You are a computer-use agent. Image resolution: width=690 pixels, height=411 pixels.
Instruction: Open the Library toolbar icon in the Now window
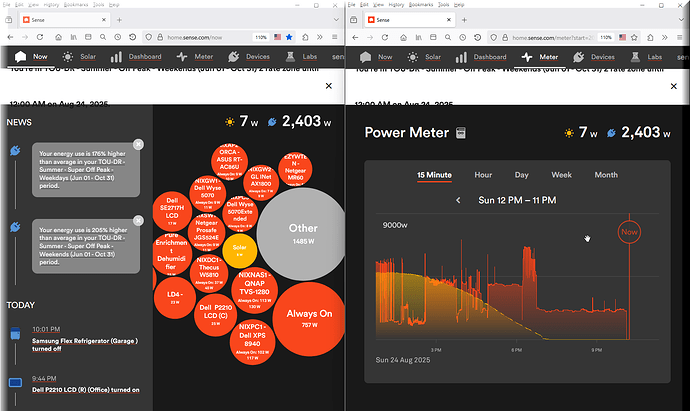[x=73, y=37]
